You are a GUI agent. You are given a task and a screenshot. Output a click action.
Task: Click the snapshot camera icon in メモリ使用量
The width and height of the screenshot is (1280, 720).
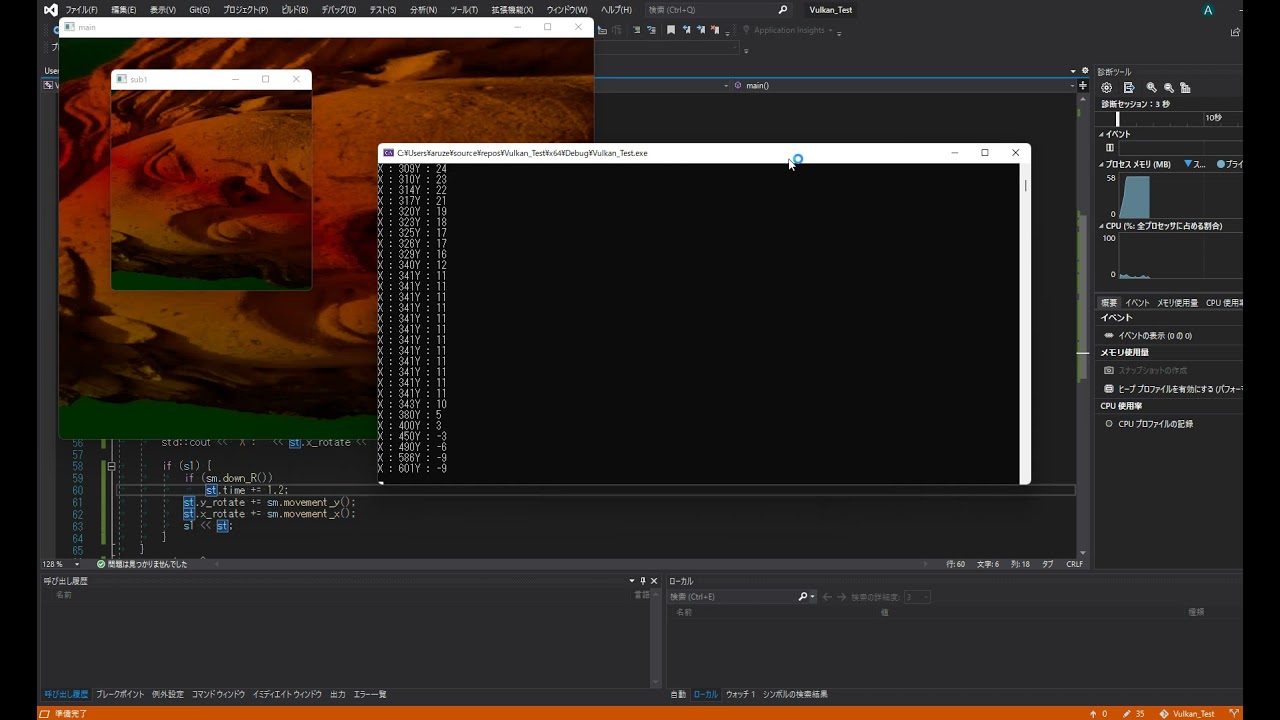[x=1109, y=370]
